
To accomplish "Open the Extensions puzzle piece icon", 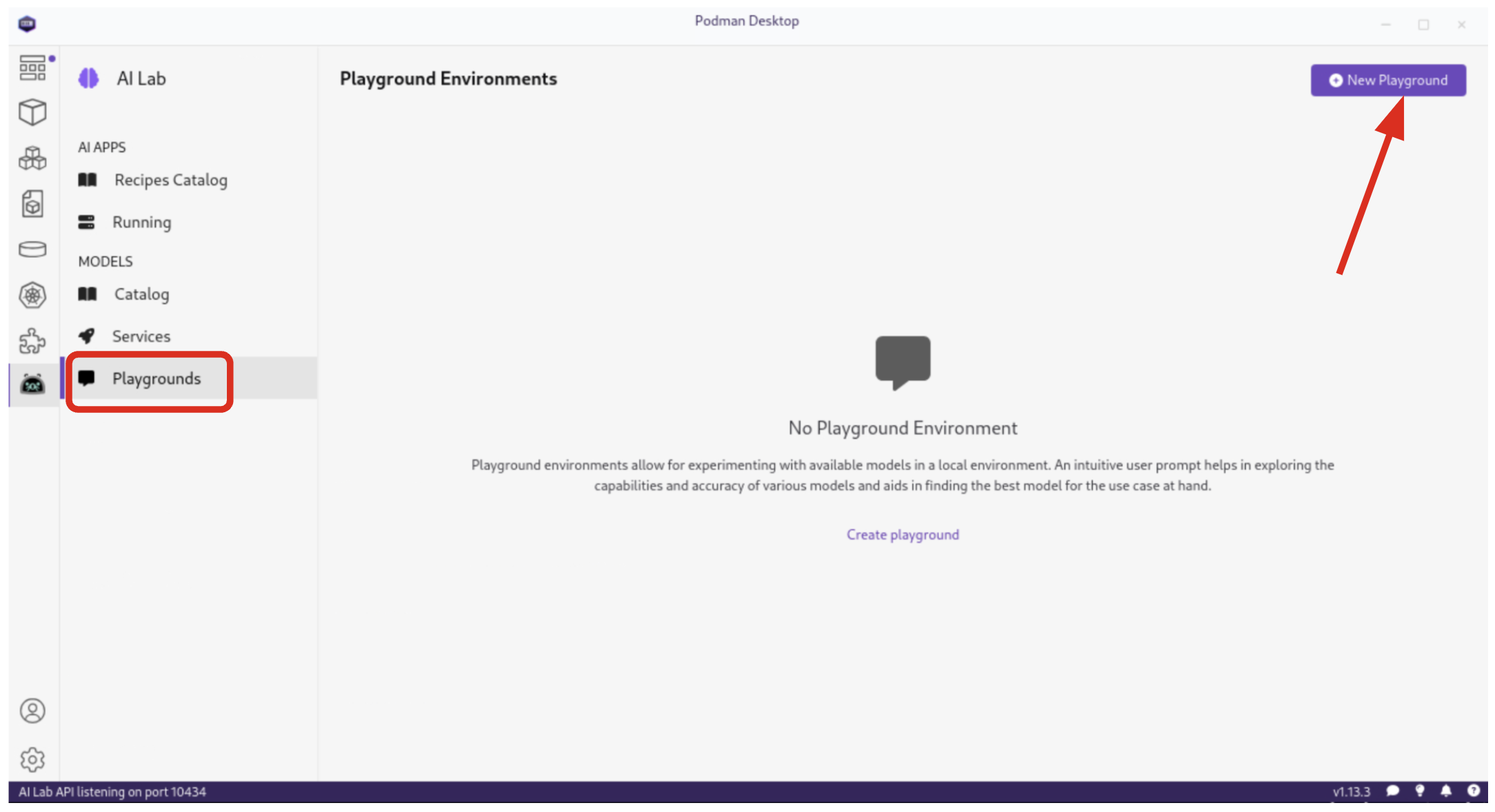I will (32, 341).
